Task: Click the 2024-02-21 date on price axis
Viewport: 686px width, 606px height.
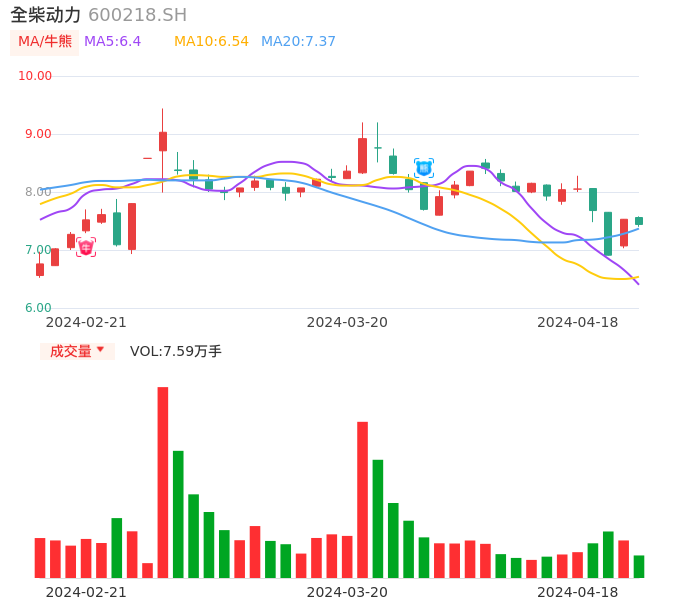Action: tap(86, 322)
